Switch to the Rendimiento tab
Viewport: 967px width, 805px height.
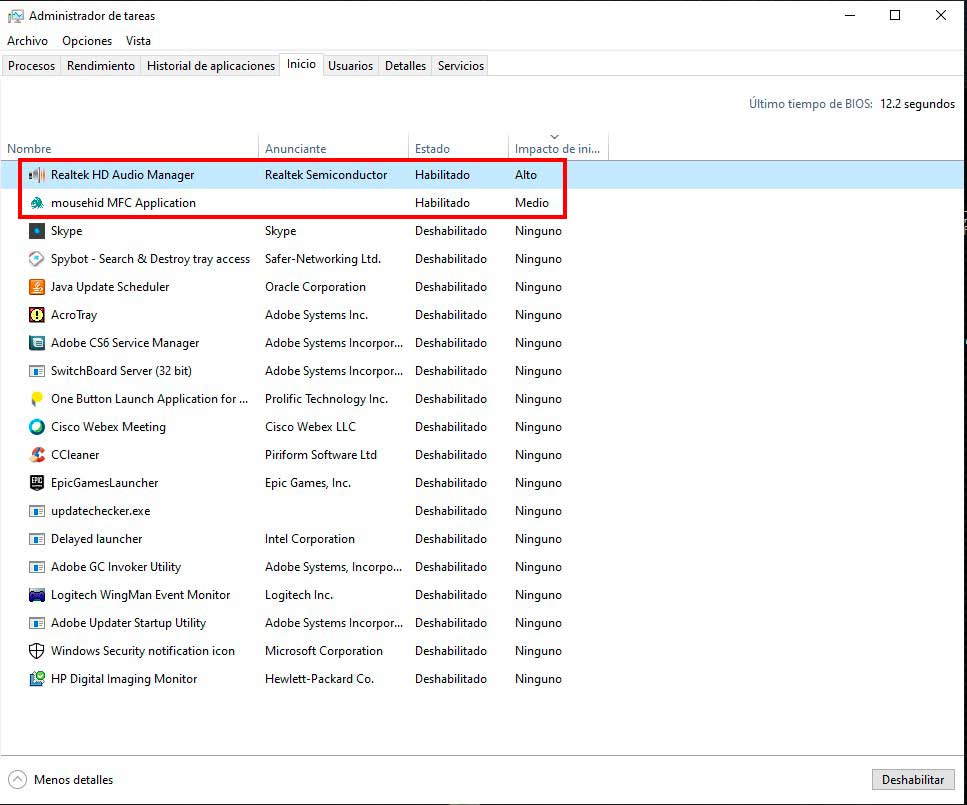[x=101, y=66]
